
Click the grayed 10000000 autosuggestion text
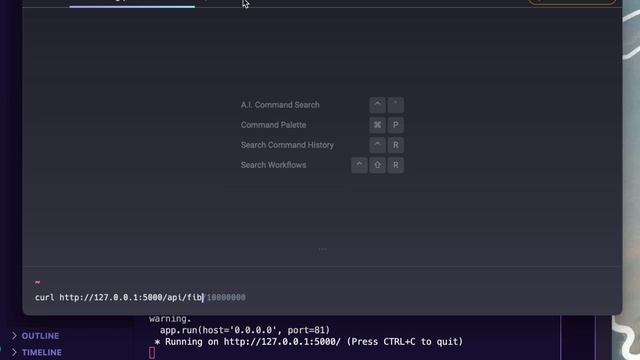point(226,298)
